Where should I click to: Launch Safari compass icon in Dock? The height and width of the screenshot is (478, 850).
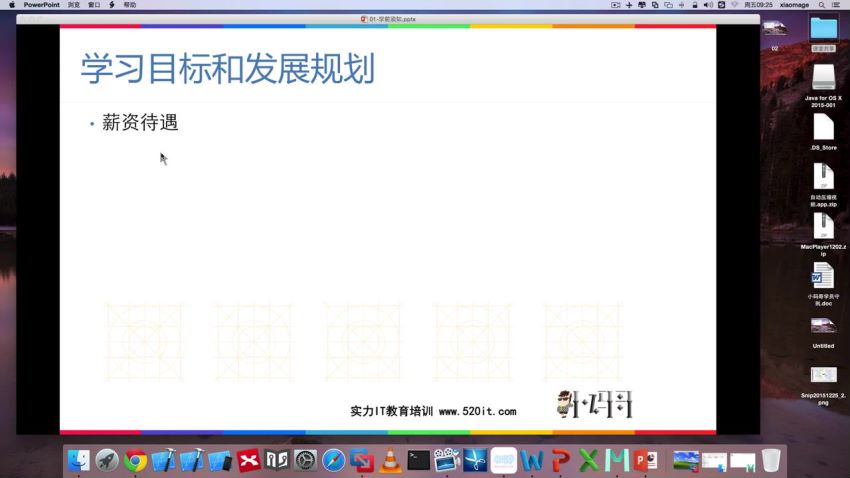[x=333, y=461]
